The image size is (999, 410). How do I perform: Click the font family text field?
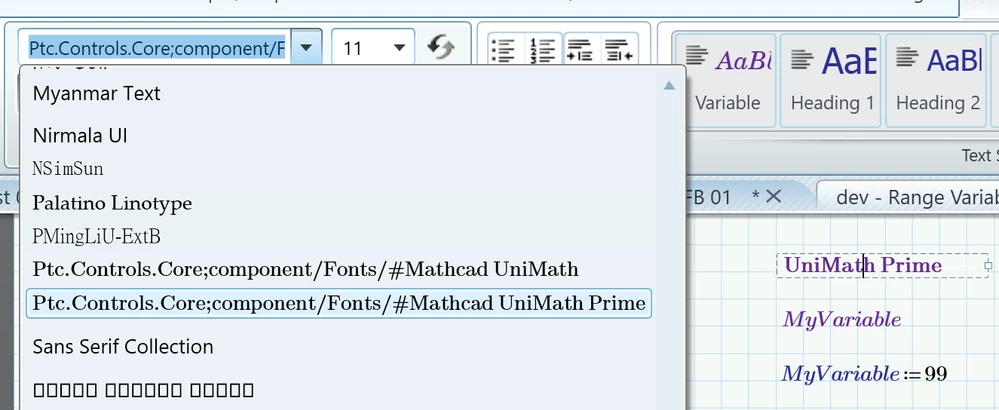coord(155,47)
